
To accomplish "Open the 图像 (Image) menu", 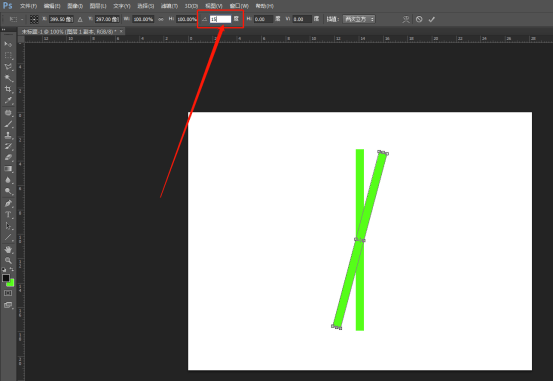I will [x=75, y=6].
